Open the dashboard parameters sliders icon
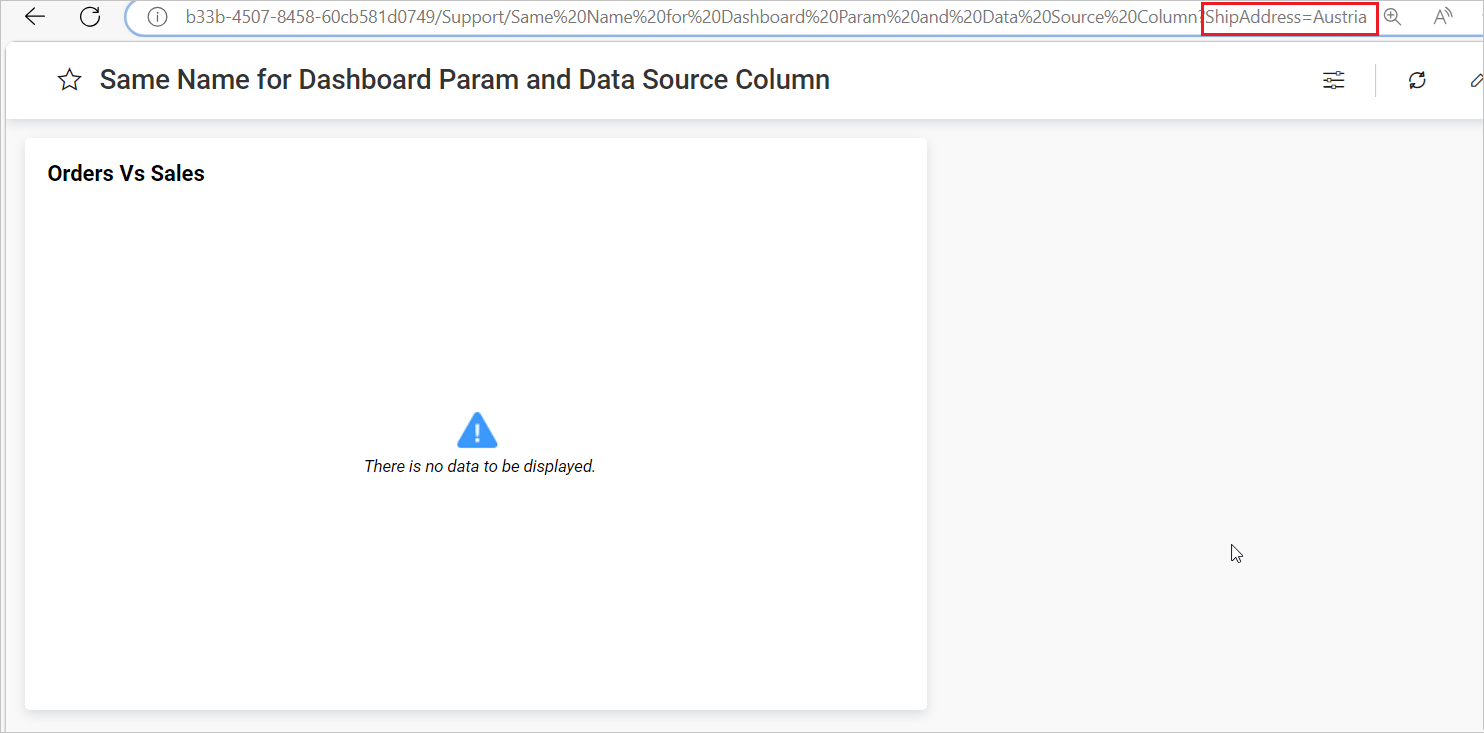This screenshot has height=733, width=1484. [1334, 80]
